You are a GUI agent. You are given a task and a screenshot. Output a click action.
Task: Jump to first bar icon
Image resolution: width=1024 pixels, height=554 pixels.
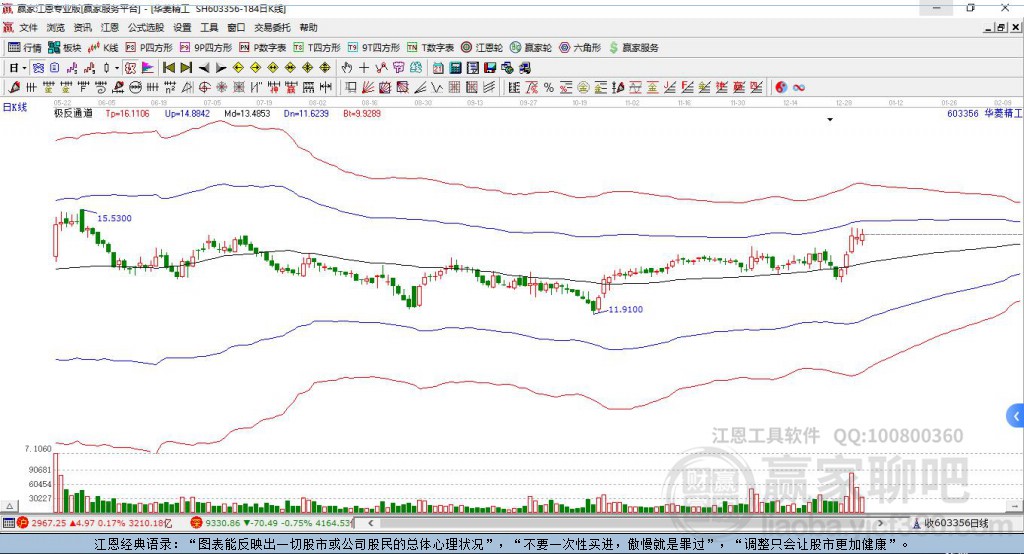click(168, 68)
